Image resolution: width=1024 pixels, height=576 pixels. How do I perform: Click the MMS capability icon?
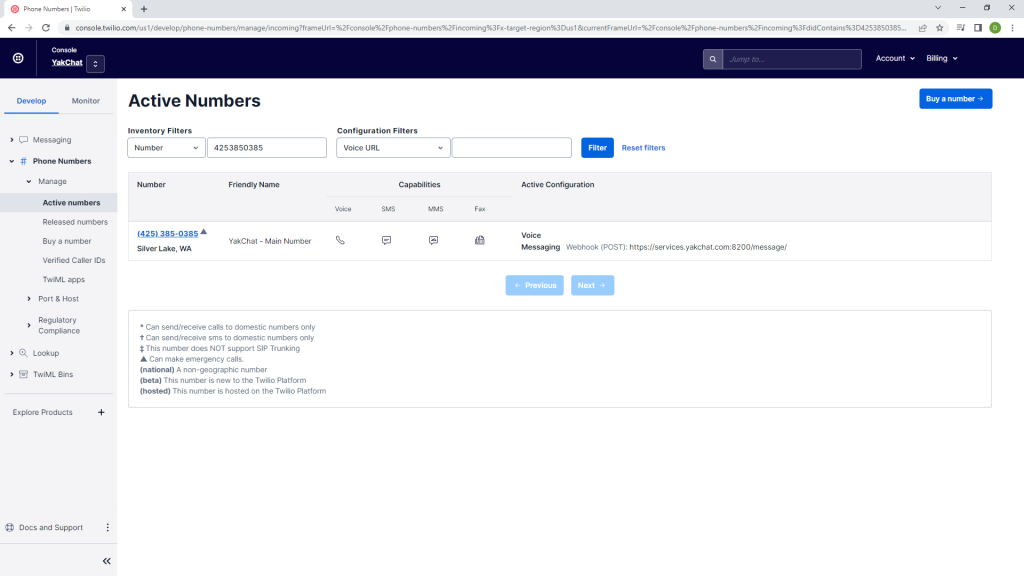[x=433, y=240]
